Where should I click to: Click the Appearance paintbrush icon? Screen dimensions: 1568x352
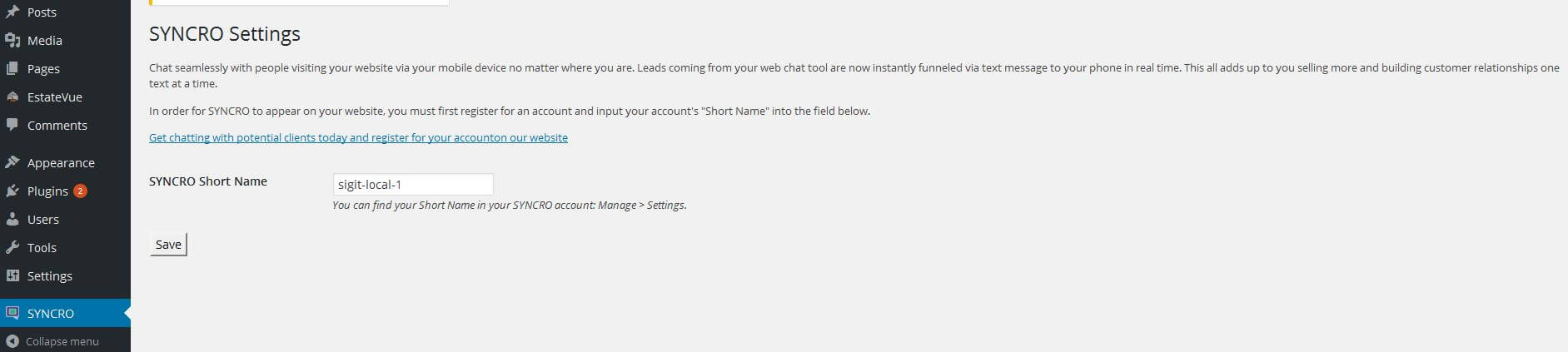(x=12, y=162)
